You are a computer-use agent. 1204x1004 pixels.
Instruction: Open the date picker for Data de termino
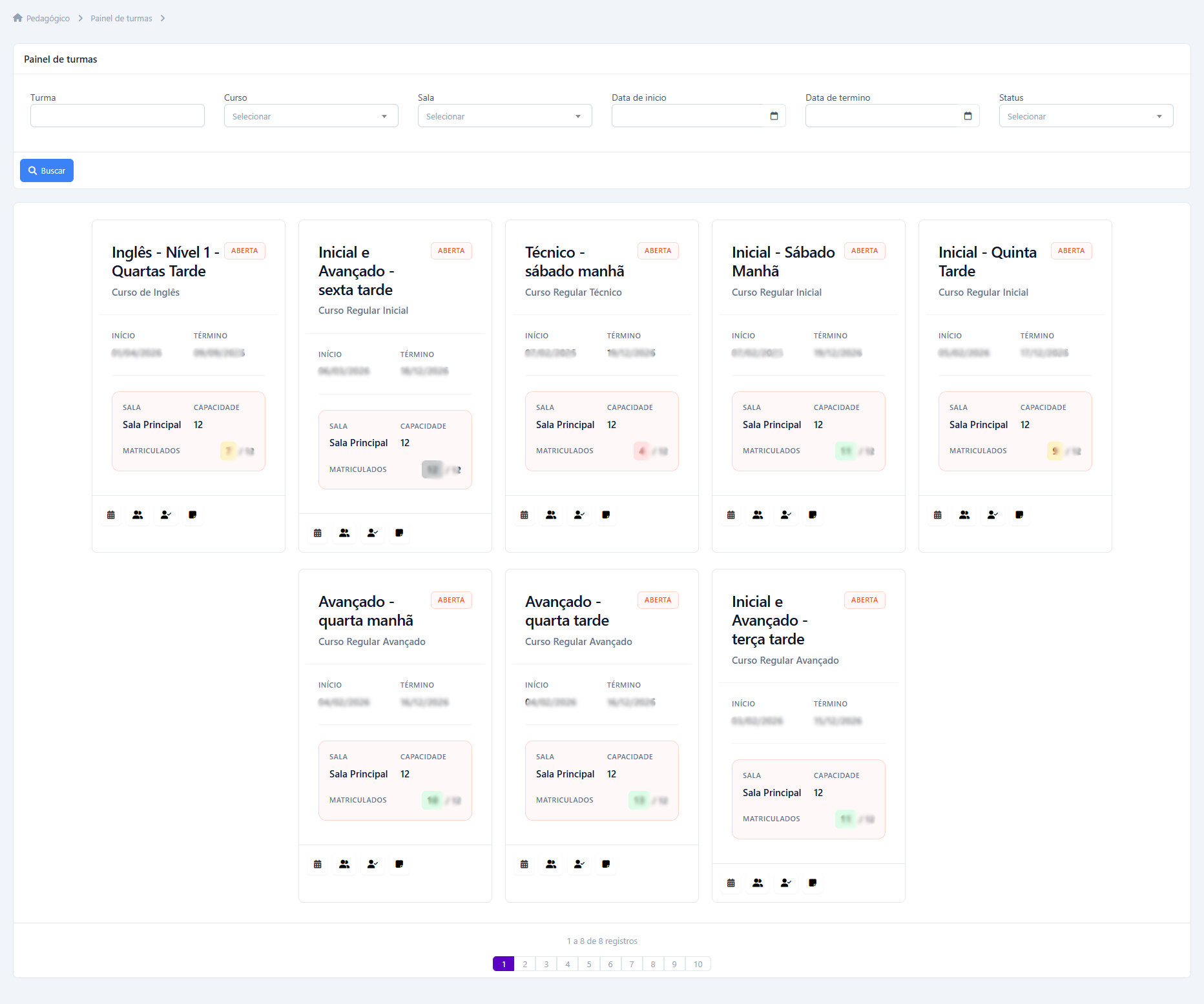point(968,116)
